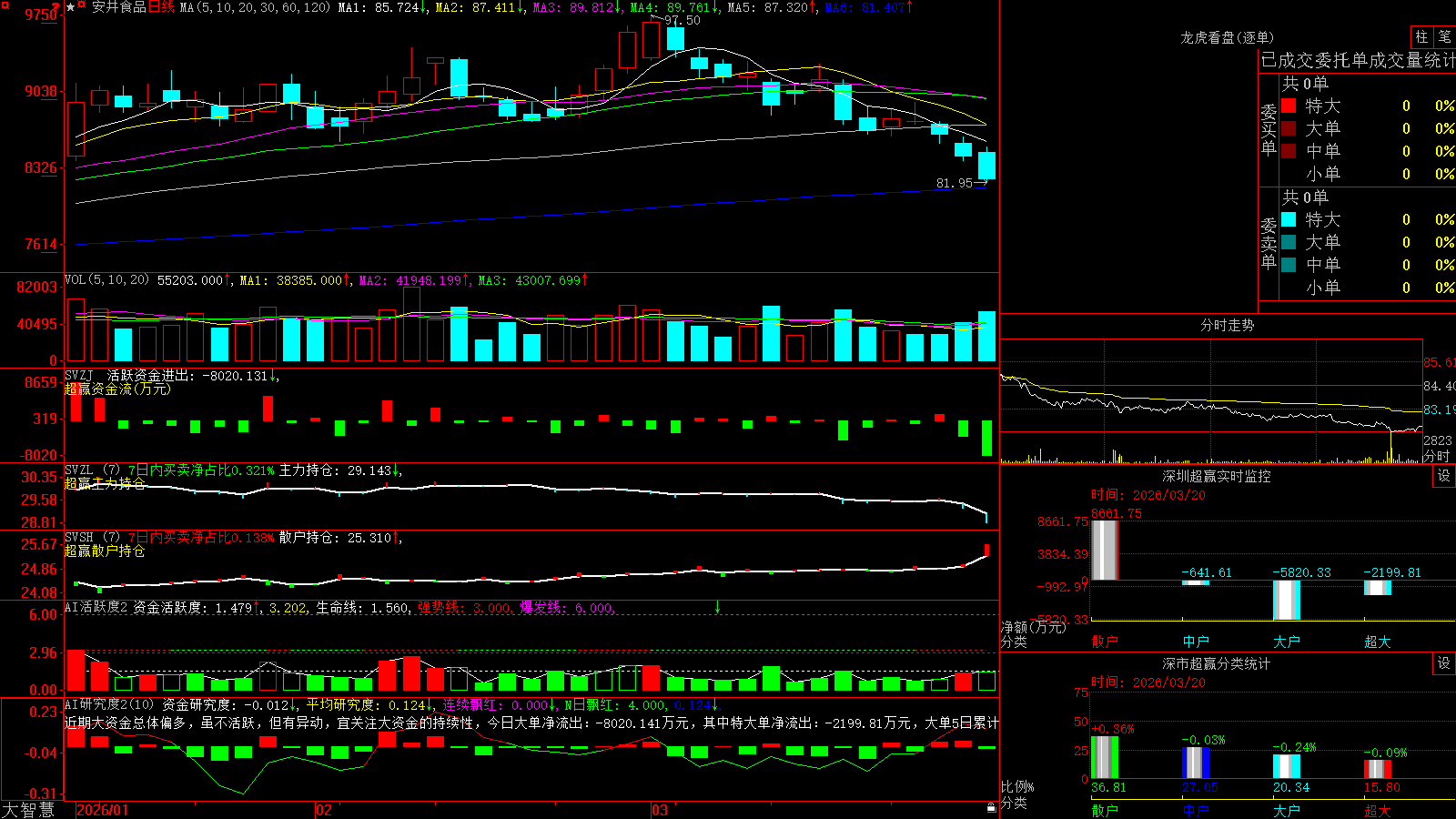Click the 深市超赢分类统计 panel title
This screenshot has width=1456, height=819.
[1216, 663]
